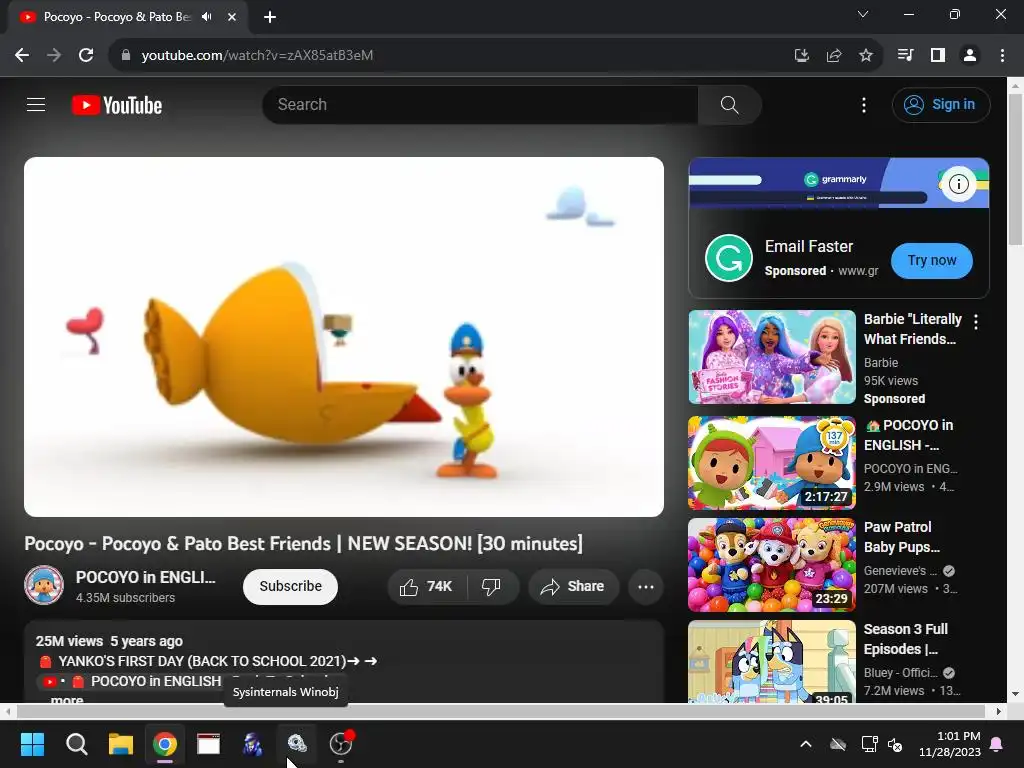Click the Season 3 Full Episodes title
Screen dimensions: 1024x768
pos(906,639)
